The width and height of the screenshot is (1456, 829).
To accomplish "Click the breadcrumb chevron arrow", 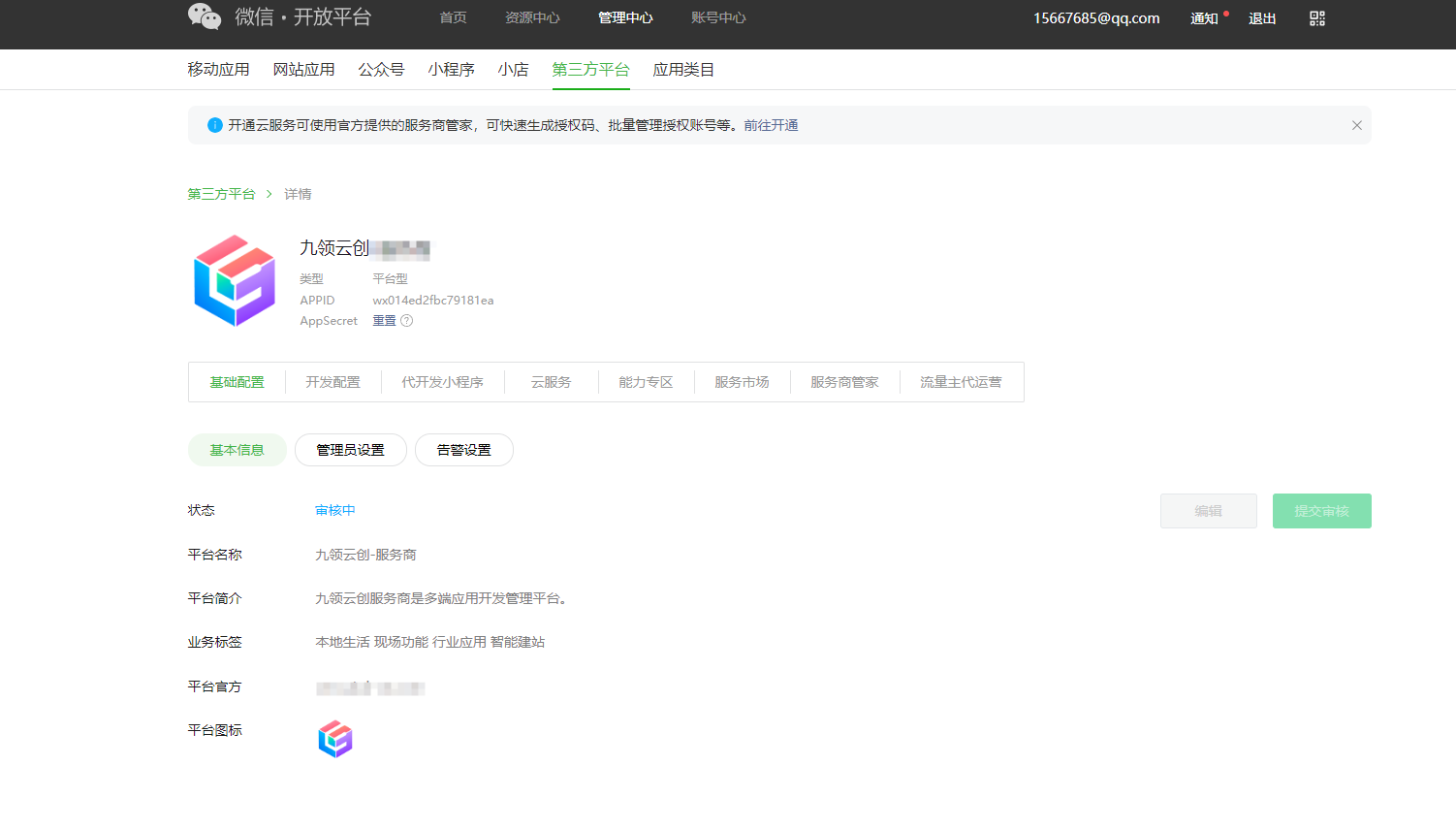I will (x=269, y=194).
